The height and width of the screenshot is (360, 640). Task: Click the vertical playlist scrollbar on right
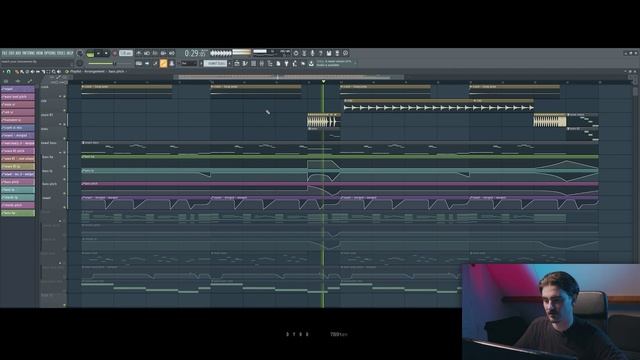pos(635,91)
